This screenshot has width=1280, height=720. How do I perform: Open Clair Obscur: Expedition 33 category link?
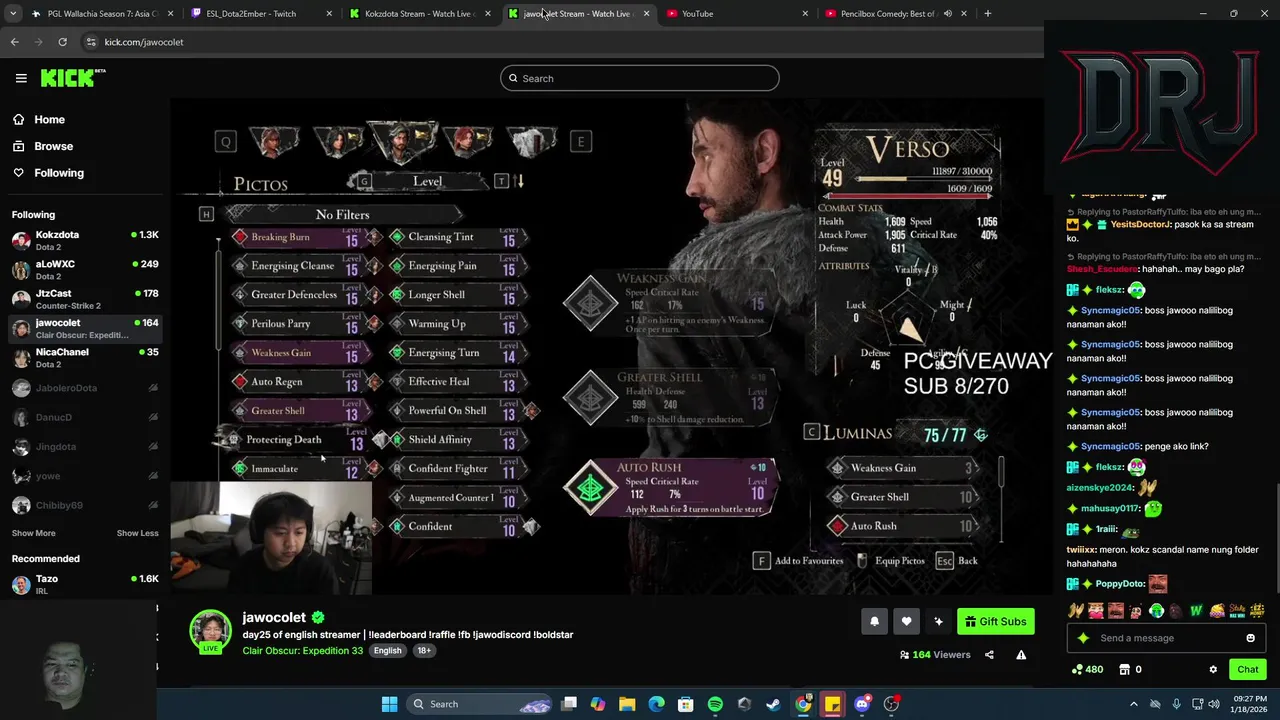[303, 650]
